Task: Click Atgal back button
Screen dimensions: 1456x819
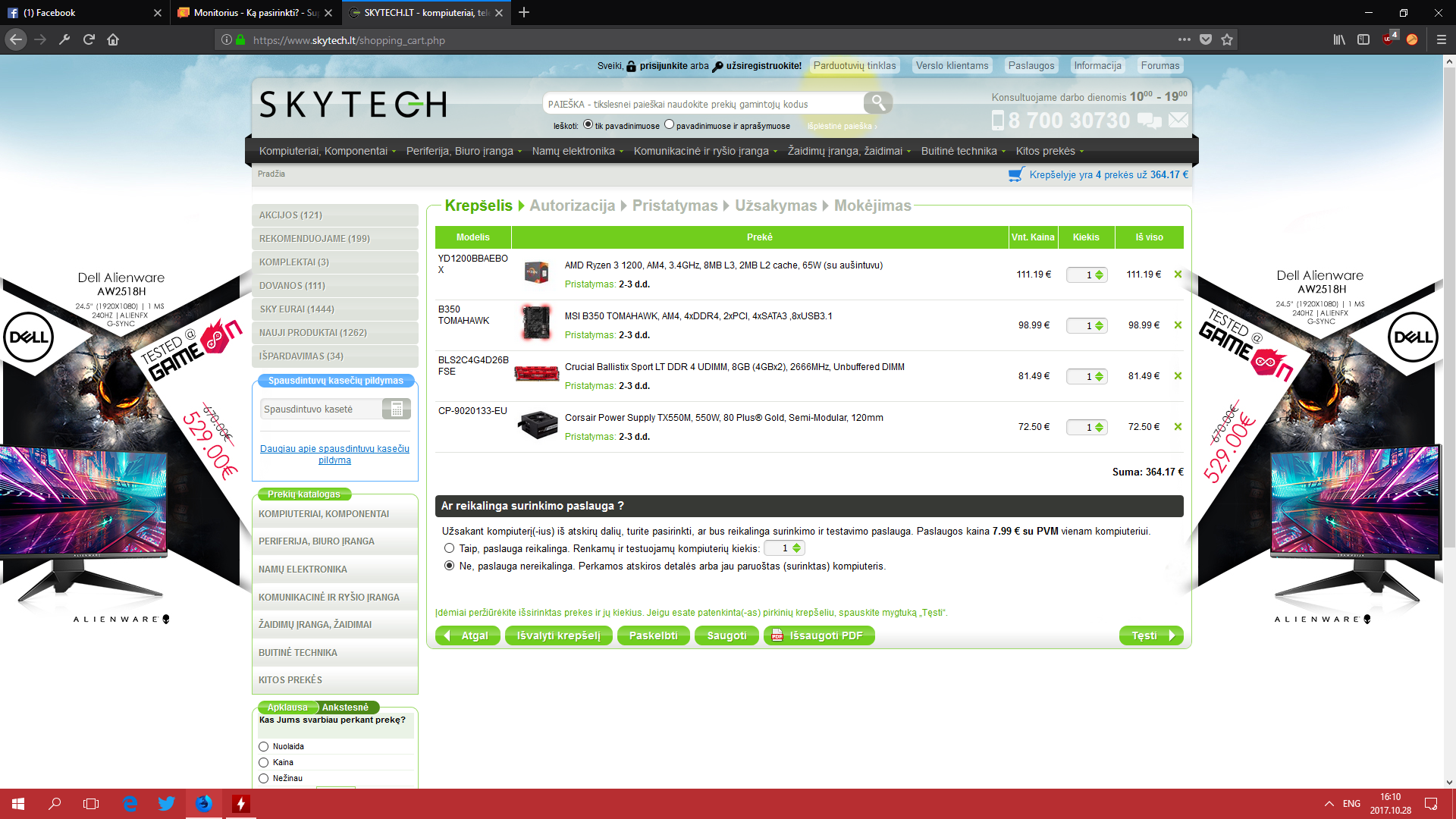Action: [x=467, y=635]
